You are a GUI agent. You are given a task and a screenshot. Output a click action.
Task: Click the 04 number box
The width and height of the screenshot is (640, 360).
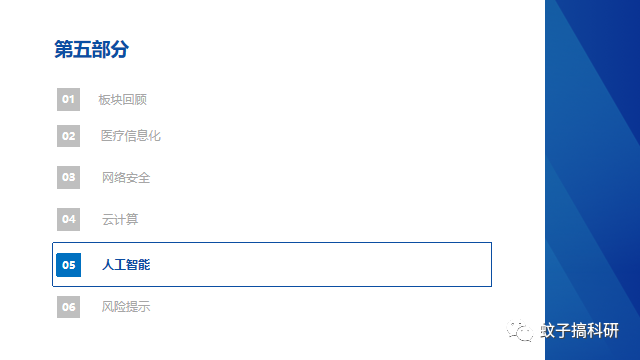(x=68, y=219)
